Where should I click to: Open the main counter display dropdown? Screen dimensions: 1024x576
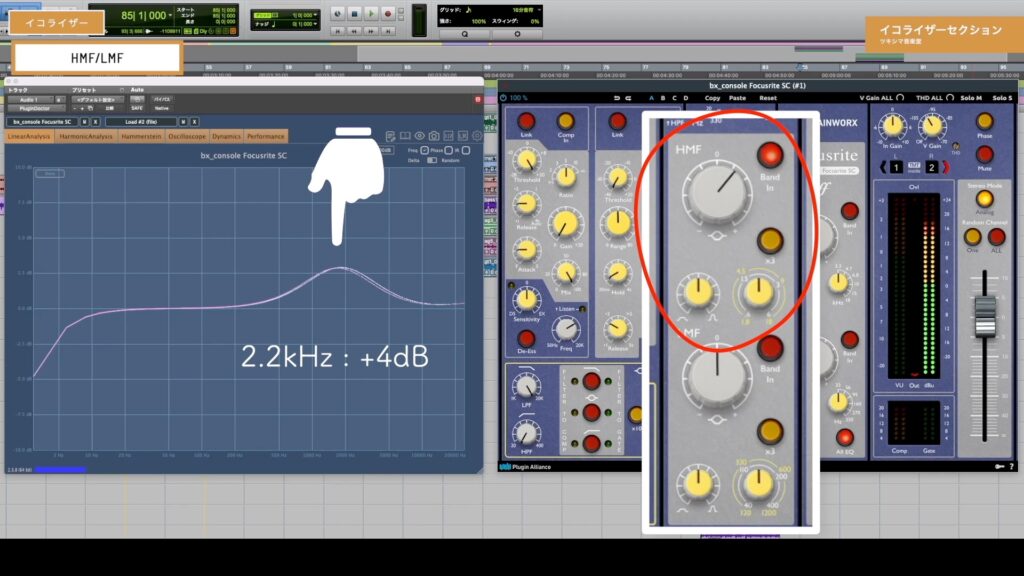point(170,15)
